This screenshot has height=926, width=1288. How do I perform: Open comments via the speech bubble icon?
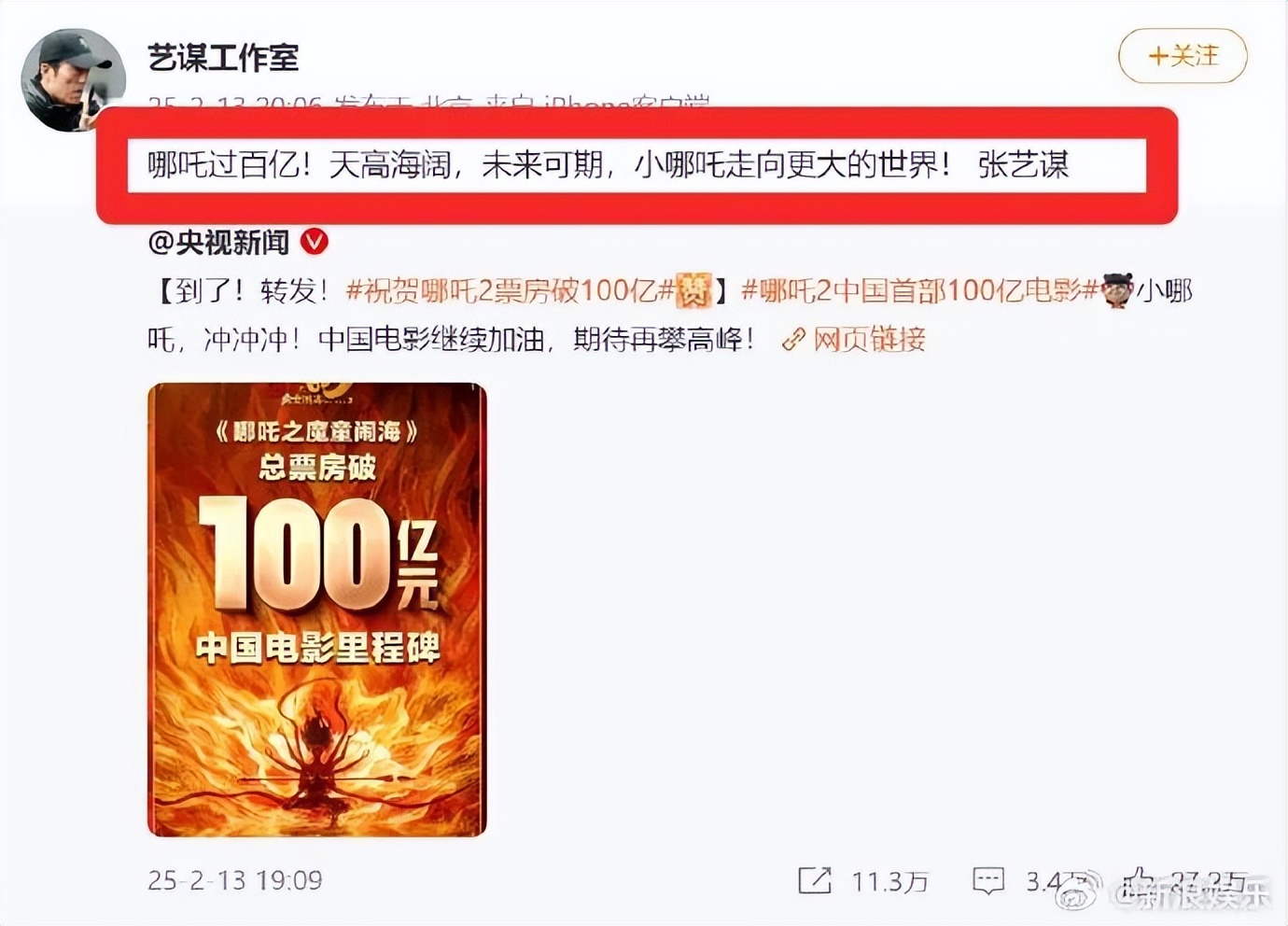[988, 880]
